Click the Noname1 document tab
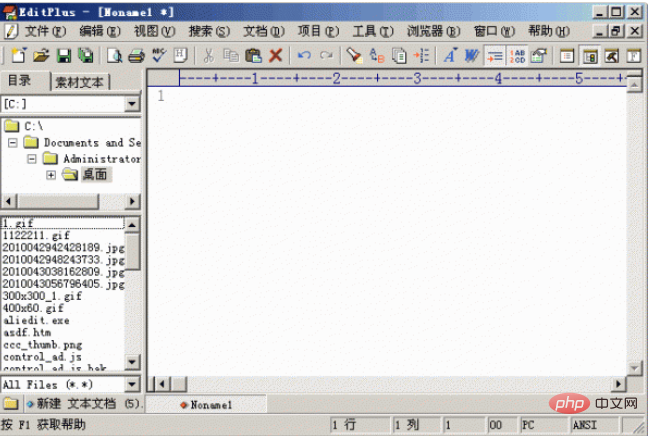The height and width of the screenshot is (436, 648). [206, 405]
